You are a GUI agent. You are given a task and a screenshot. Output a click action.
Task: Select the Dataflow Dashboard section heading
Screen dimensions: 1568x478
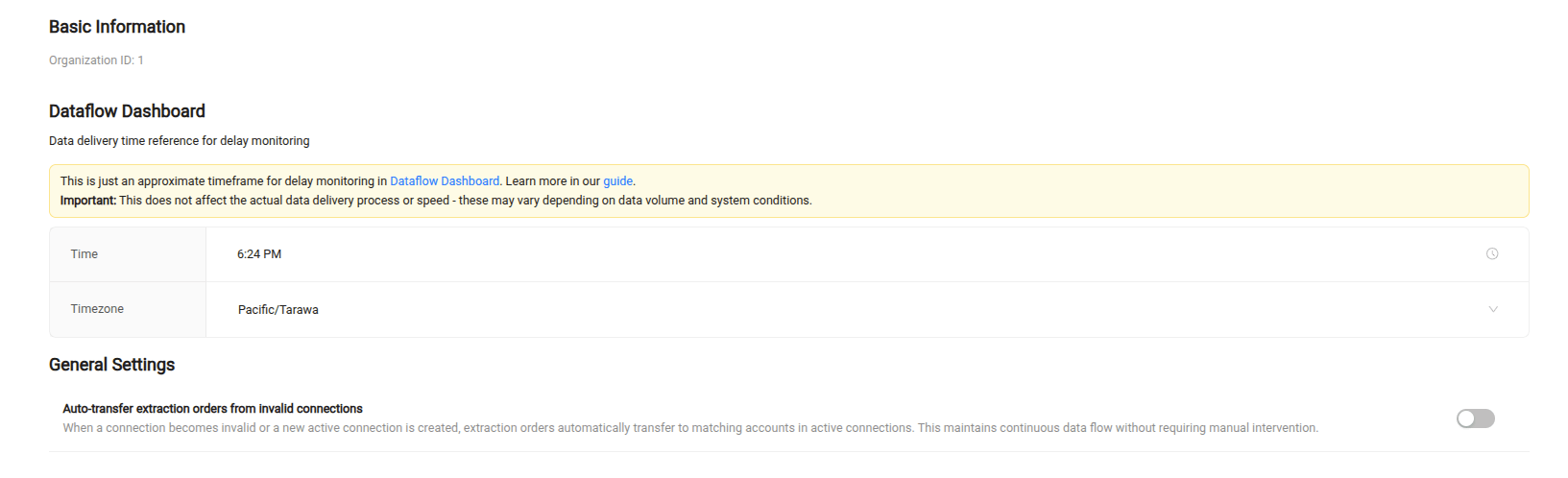pyautogui.click(x=127, y=111)
